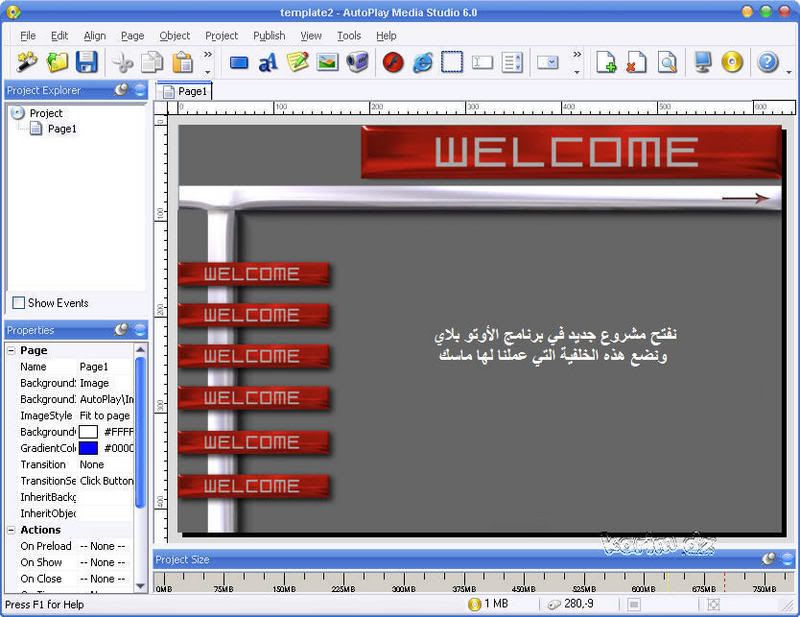The image size is (800, 617).
Task: Click the On Close action value
Action: pos(106,579)
